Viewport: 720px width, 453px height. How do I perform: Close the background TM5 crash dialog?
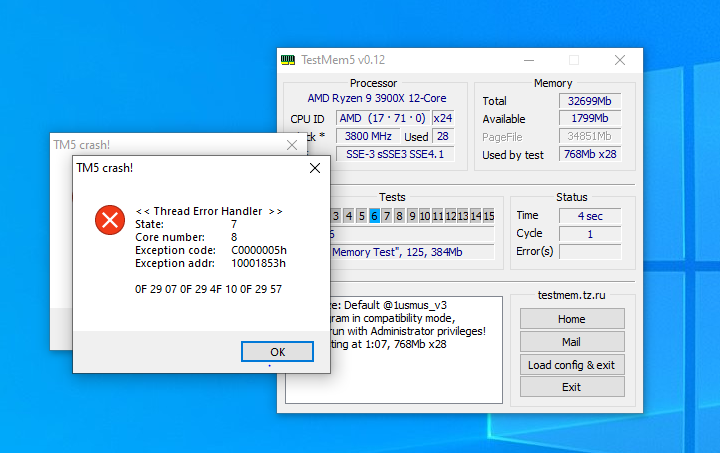(x=292, y=145)
